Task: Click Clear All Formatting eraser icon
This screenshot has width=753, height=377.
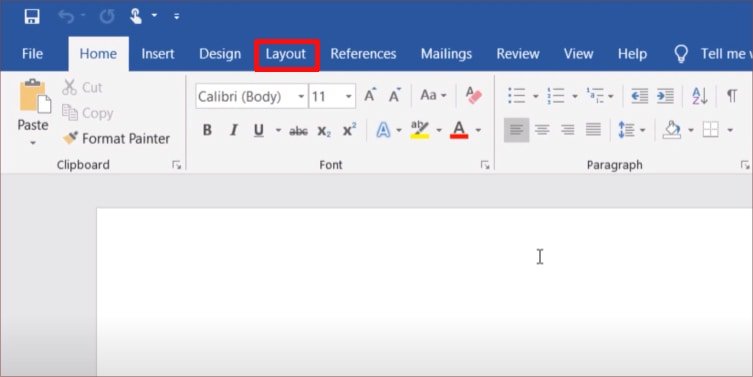Action: [474, 95]
